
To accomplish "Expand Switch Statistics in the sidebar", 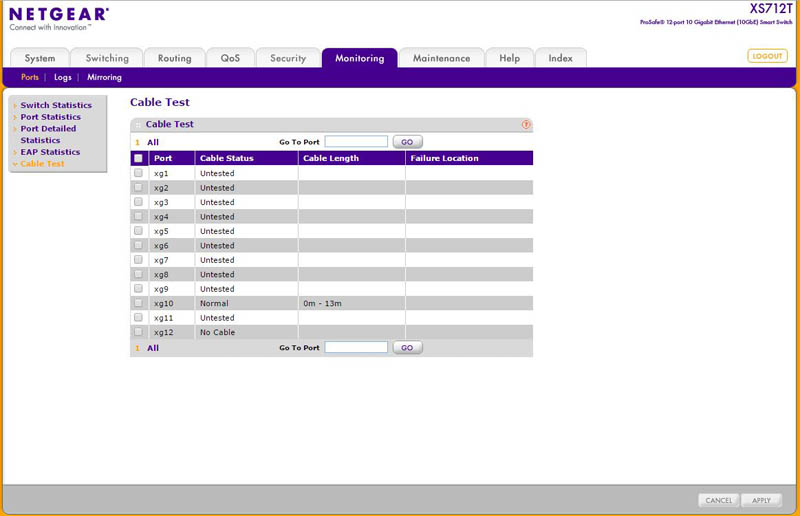I will click(55, 105).
